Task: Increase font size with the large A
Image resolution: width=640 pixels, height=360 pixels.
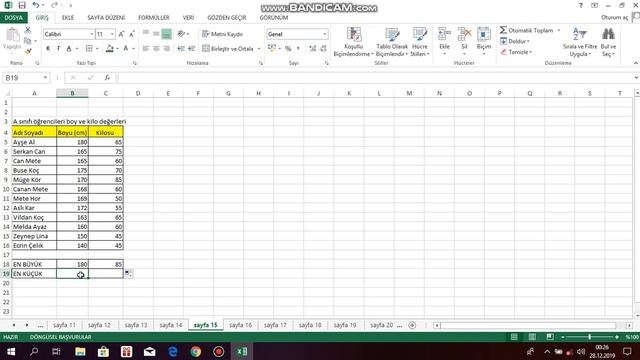Action: (121, 34)
